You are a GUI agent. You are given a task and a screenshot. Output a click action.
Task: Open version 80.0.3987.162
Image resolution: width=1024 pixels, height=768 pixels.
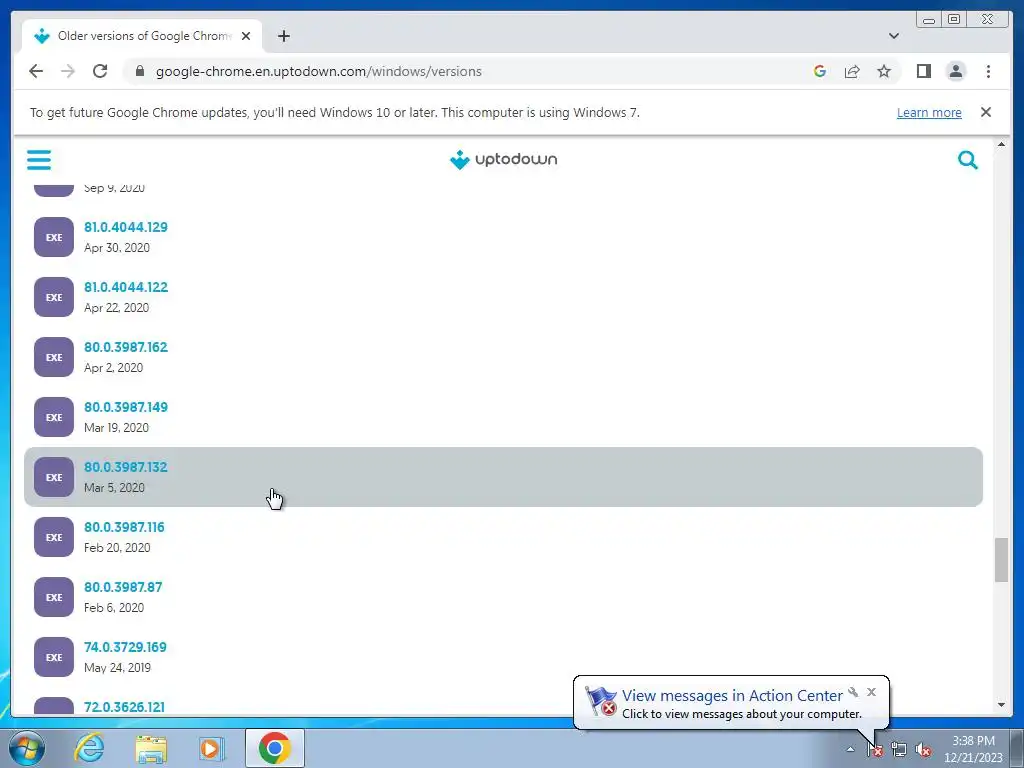(x=125, y=347)
